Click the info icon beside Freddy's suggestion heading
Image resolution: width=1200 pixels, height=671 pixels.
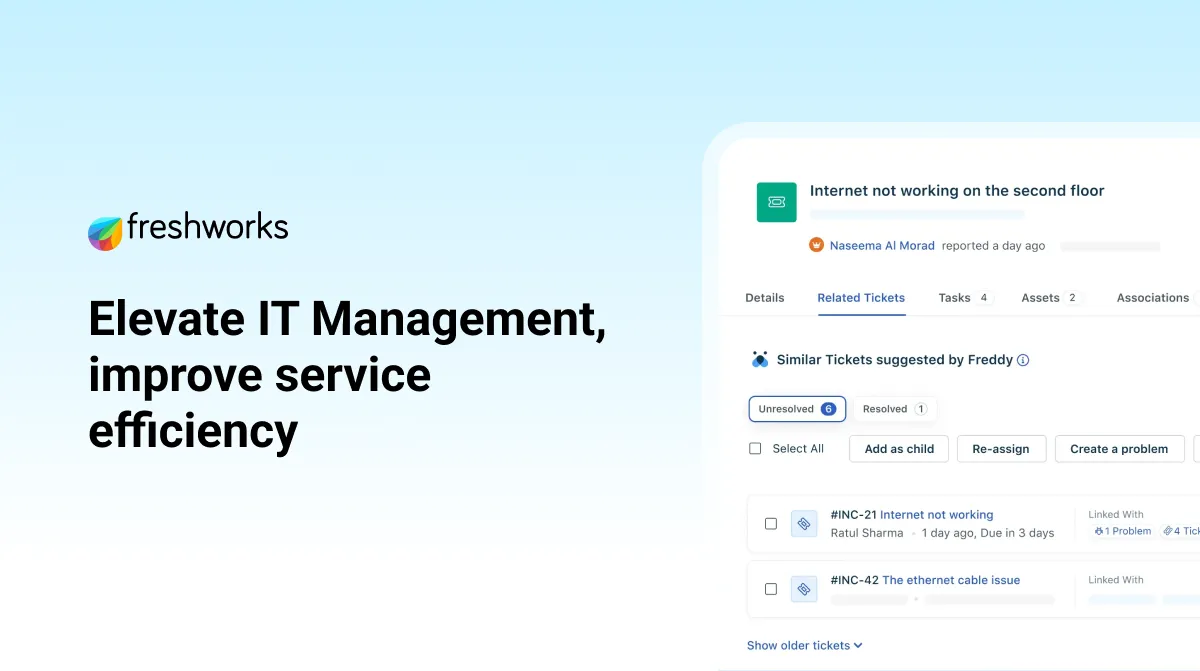[x=1022, y=359]
